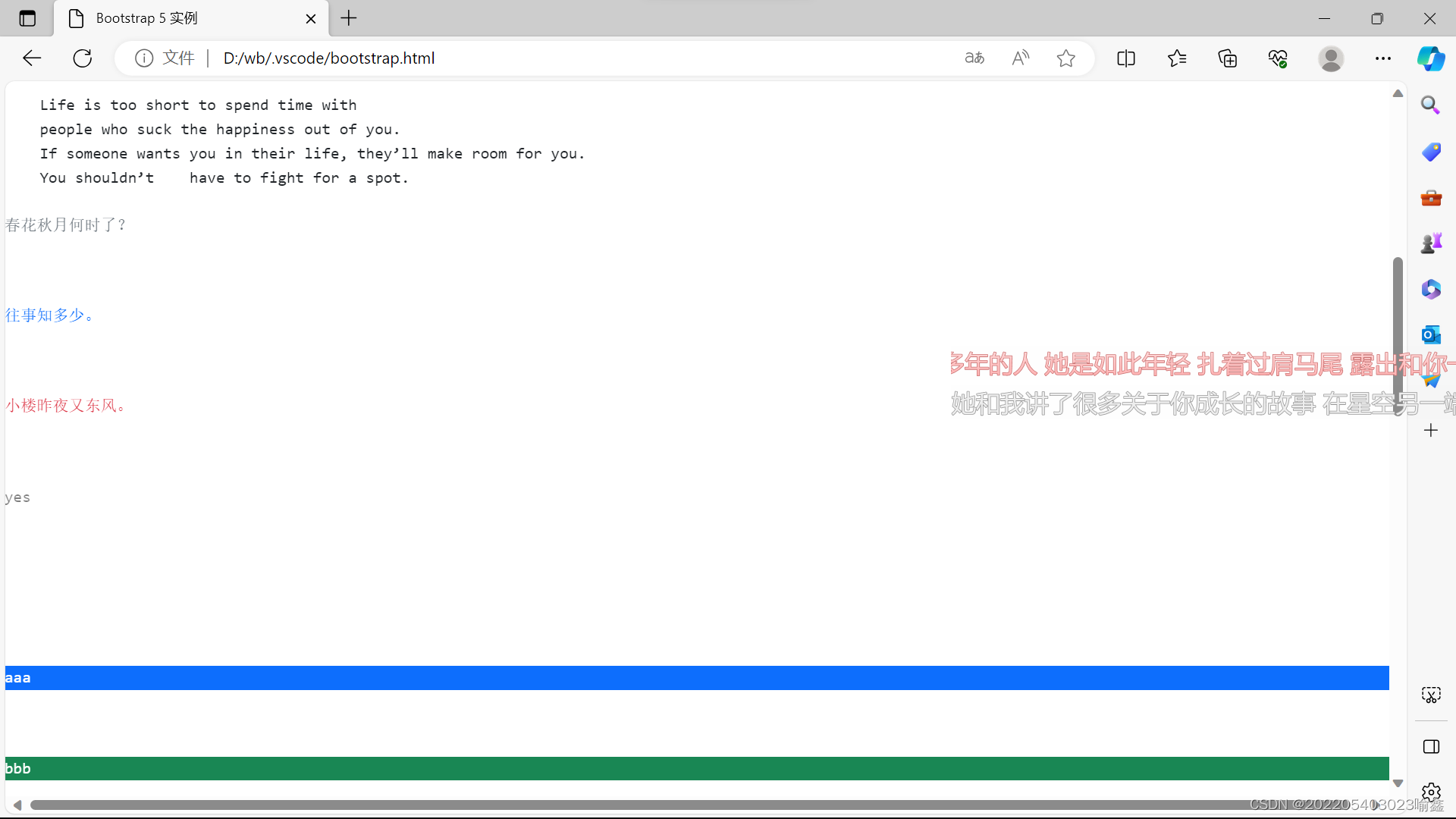Click the blue aaa bar
The image size is (1456, 819).
point(696,678)
